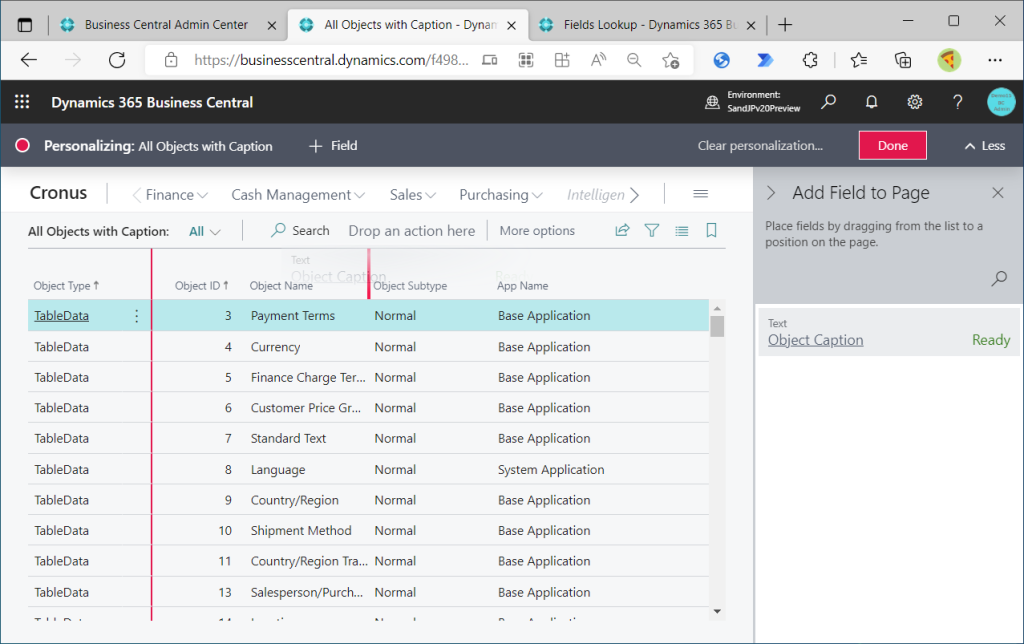Zoom out using browser magnifier icon

point(633,60)
